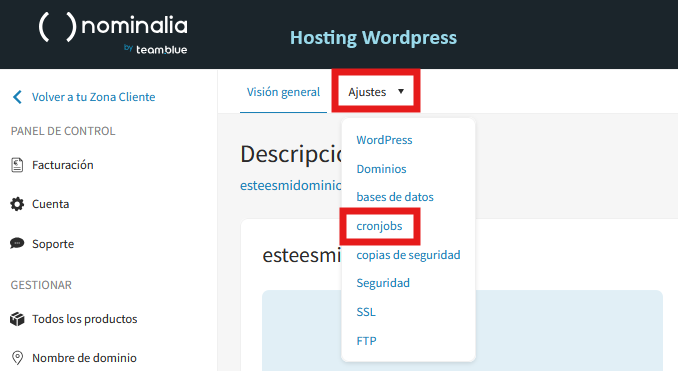This screenshot has width=678, height=371.
Task: Select the SSL menu entry
Action: tap(366, 312)
